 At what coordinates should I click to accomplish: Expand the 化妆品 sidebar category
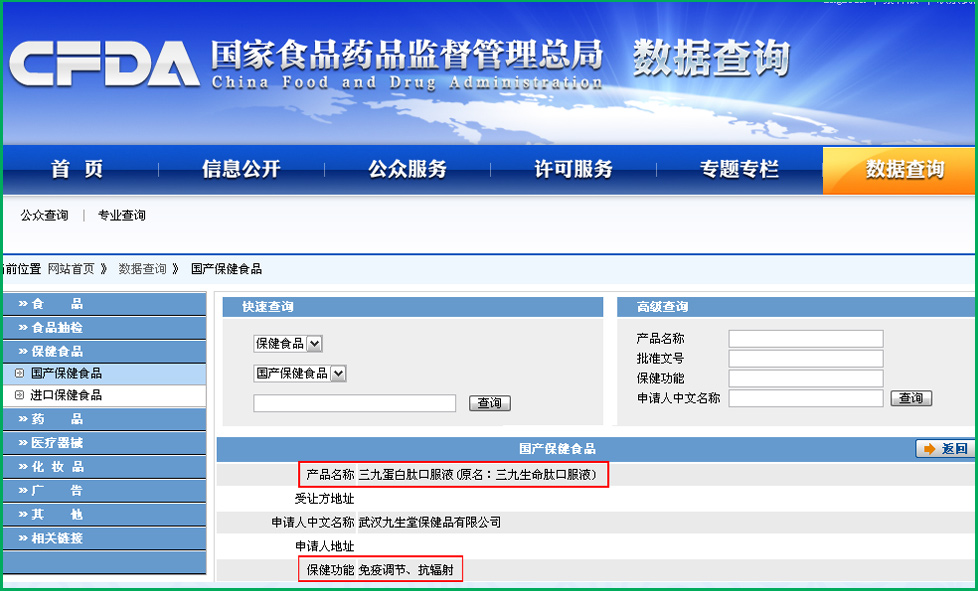coord(105,466)
